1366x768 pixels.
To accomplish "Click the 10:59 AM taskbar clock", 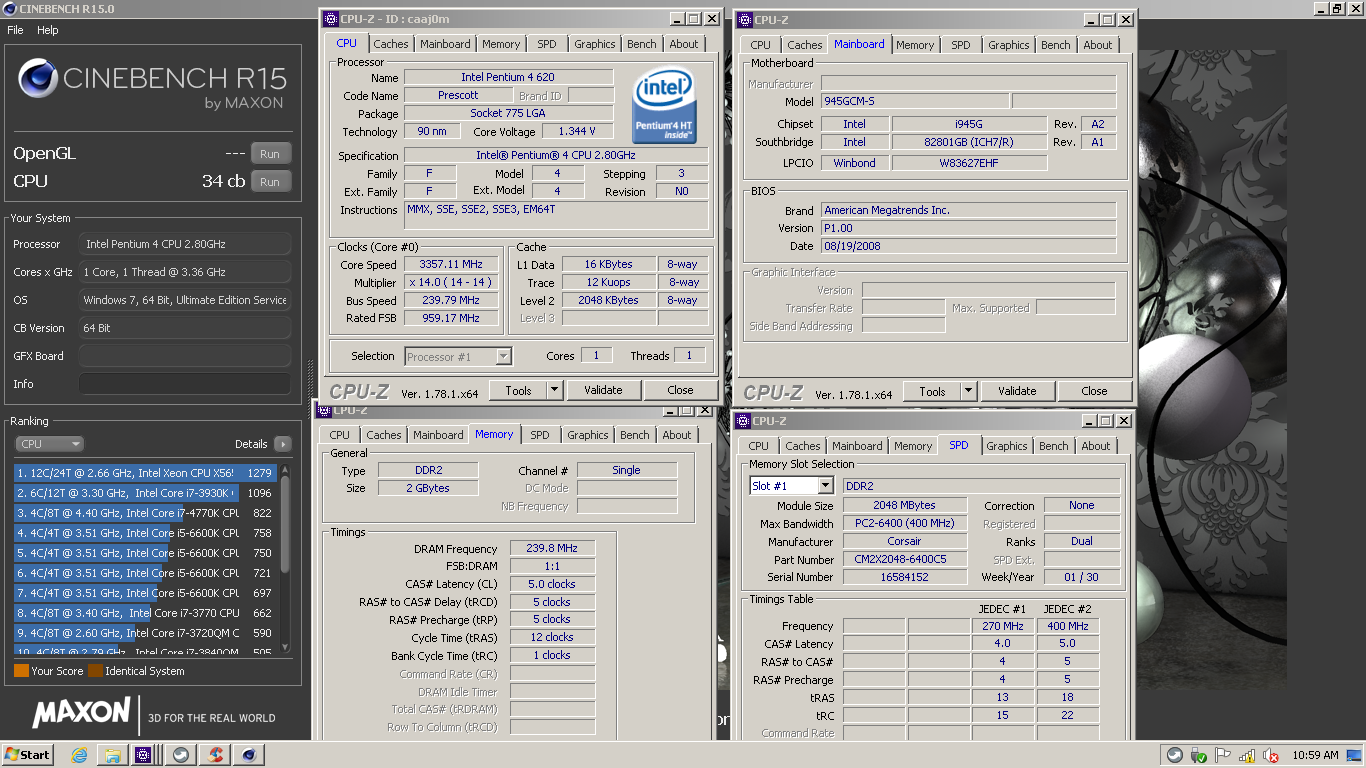I will coord(1315,756).
